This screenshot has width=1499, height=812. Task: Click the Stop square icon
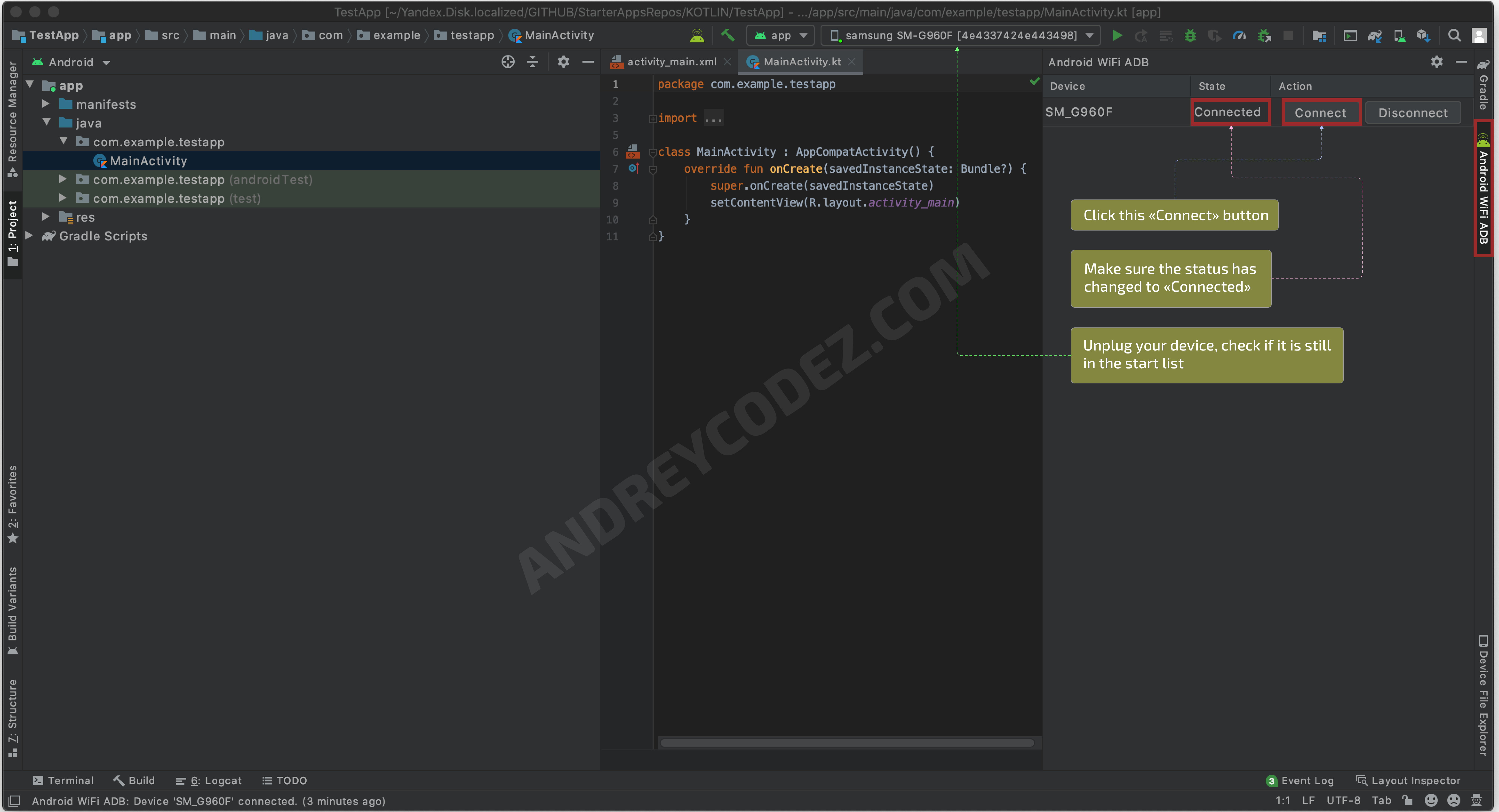1288,36
